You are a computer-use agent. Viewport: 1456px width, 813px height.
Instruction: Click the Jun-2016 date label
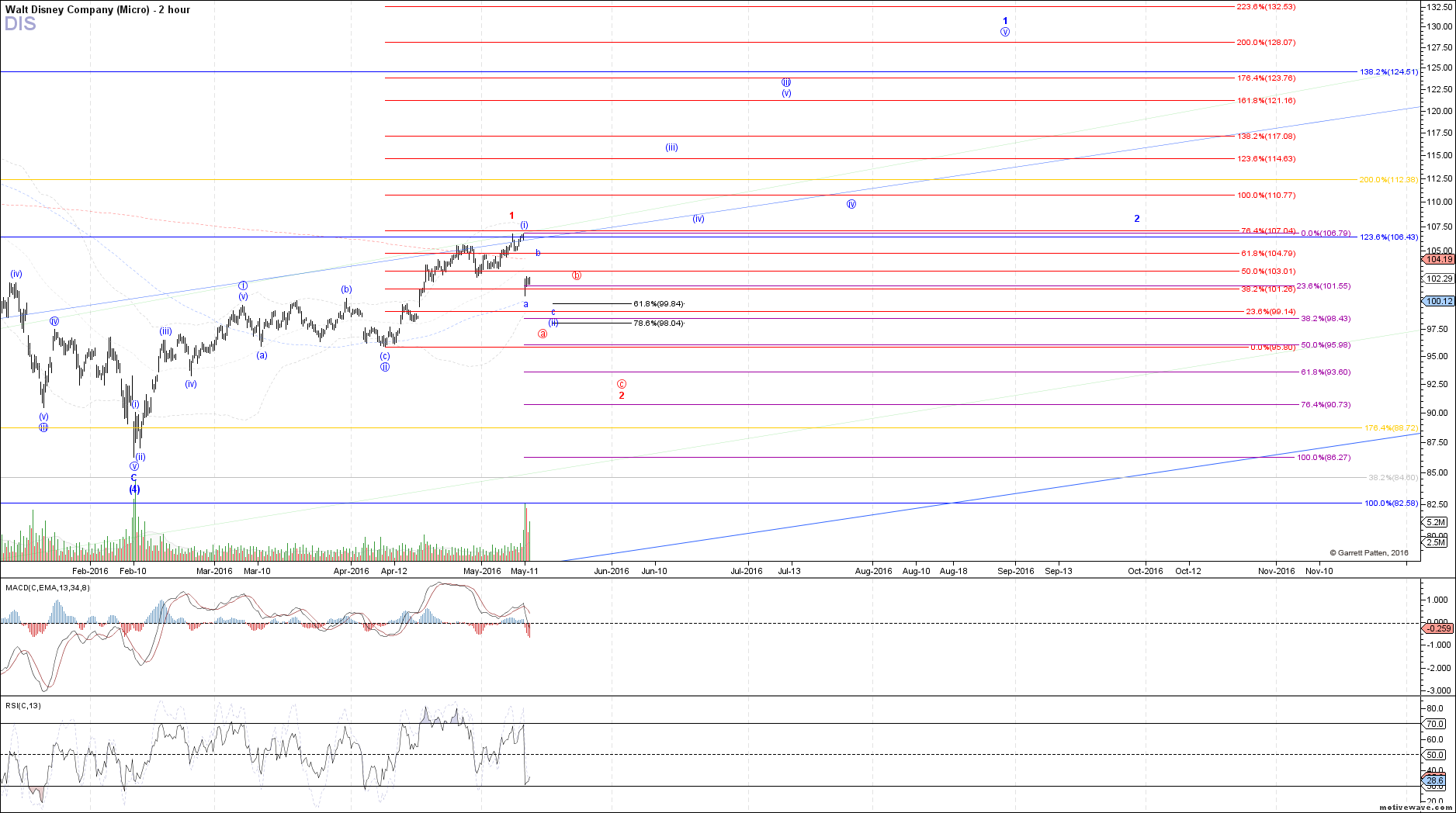[x=612, y=572]
